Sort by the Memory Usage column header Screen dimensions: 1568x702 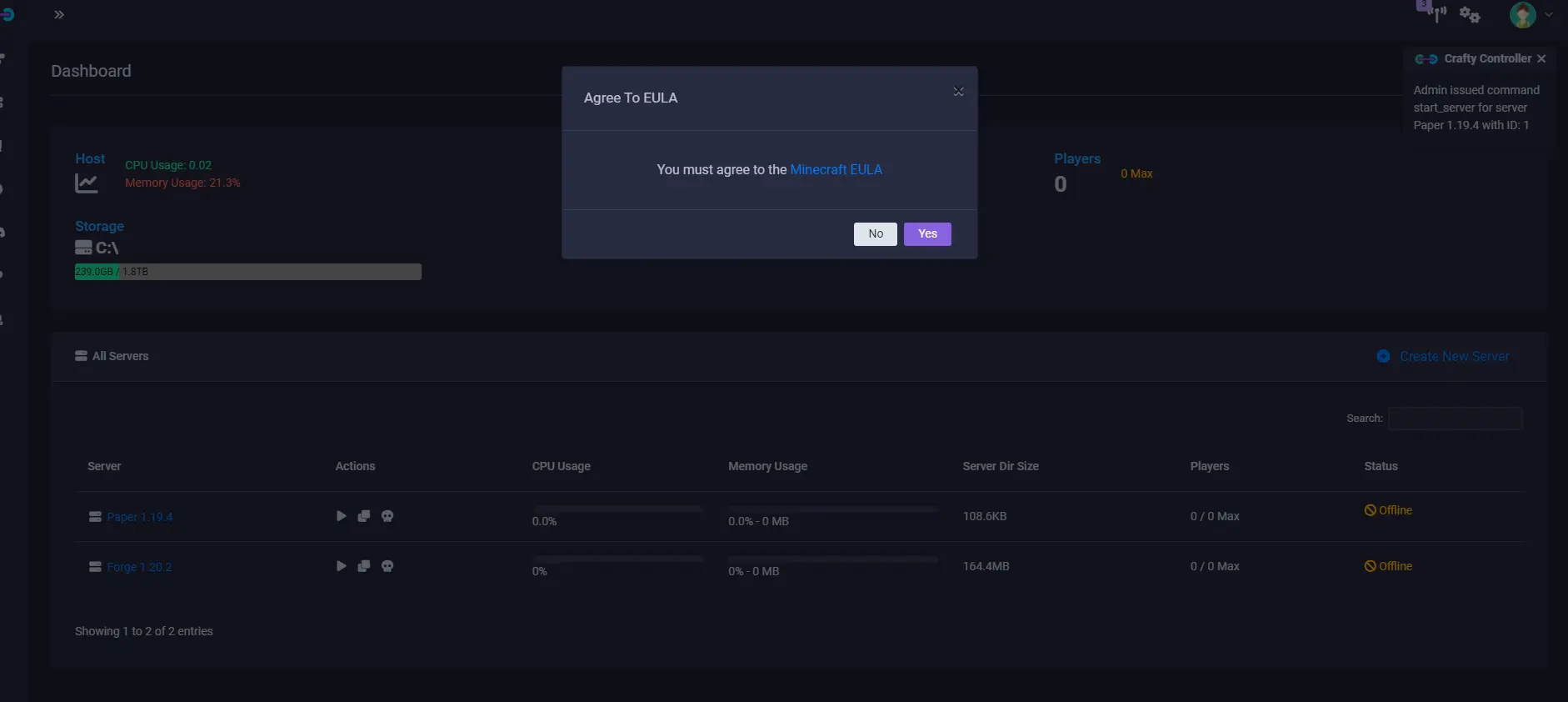click(x=767, y=466)
